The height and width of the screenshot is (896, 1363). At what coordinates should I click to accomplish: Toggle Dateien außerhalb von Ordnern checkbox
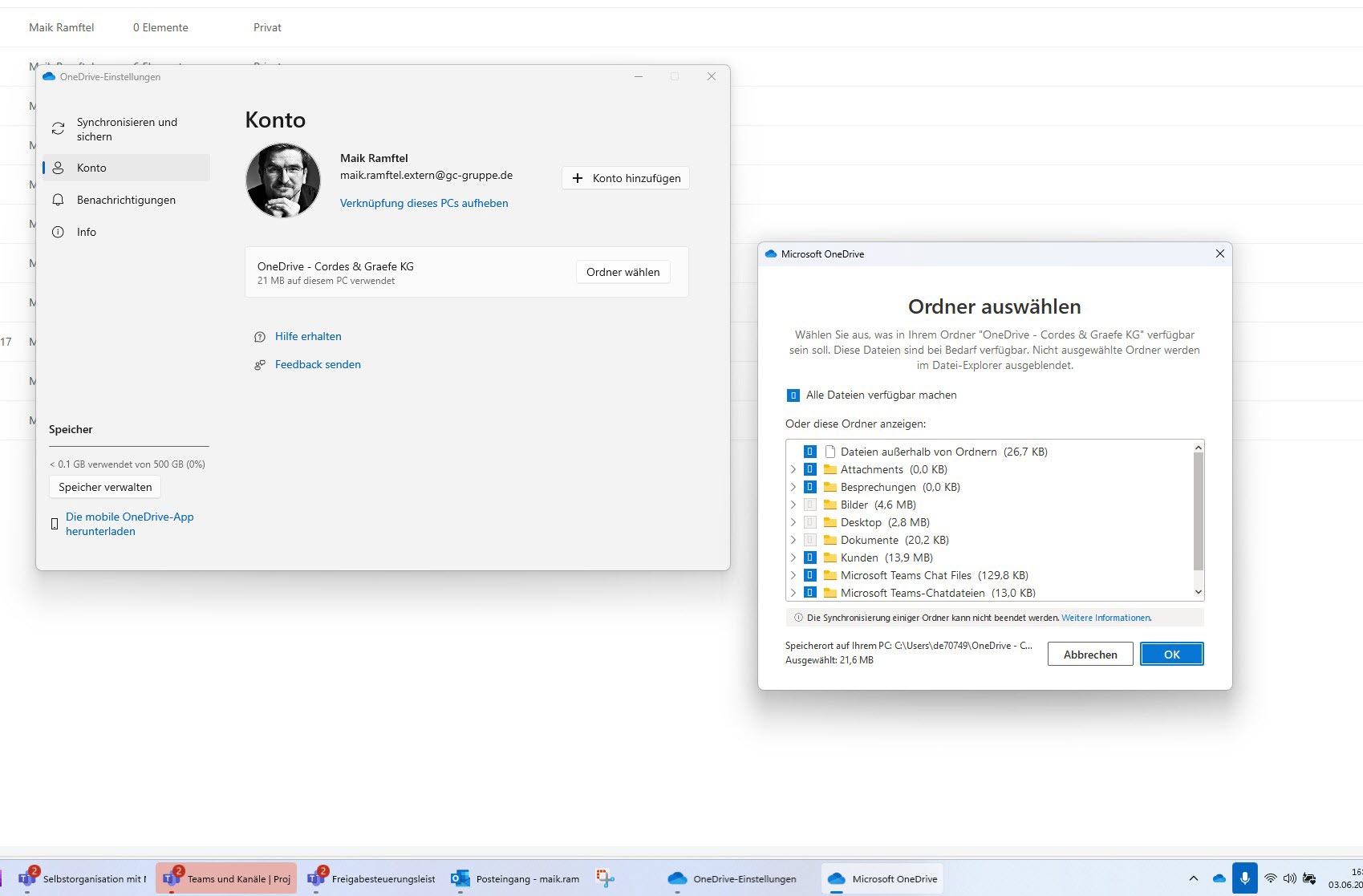pyautogui.click(x=810, y=452)
